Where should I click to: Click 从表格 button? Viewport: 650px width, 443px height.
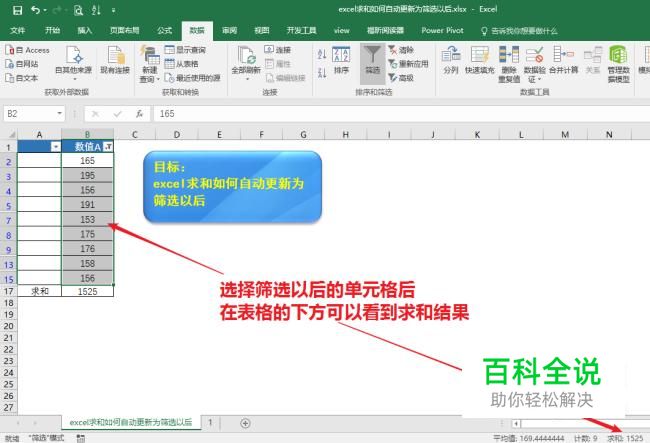(x=181, y=64)
